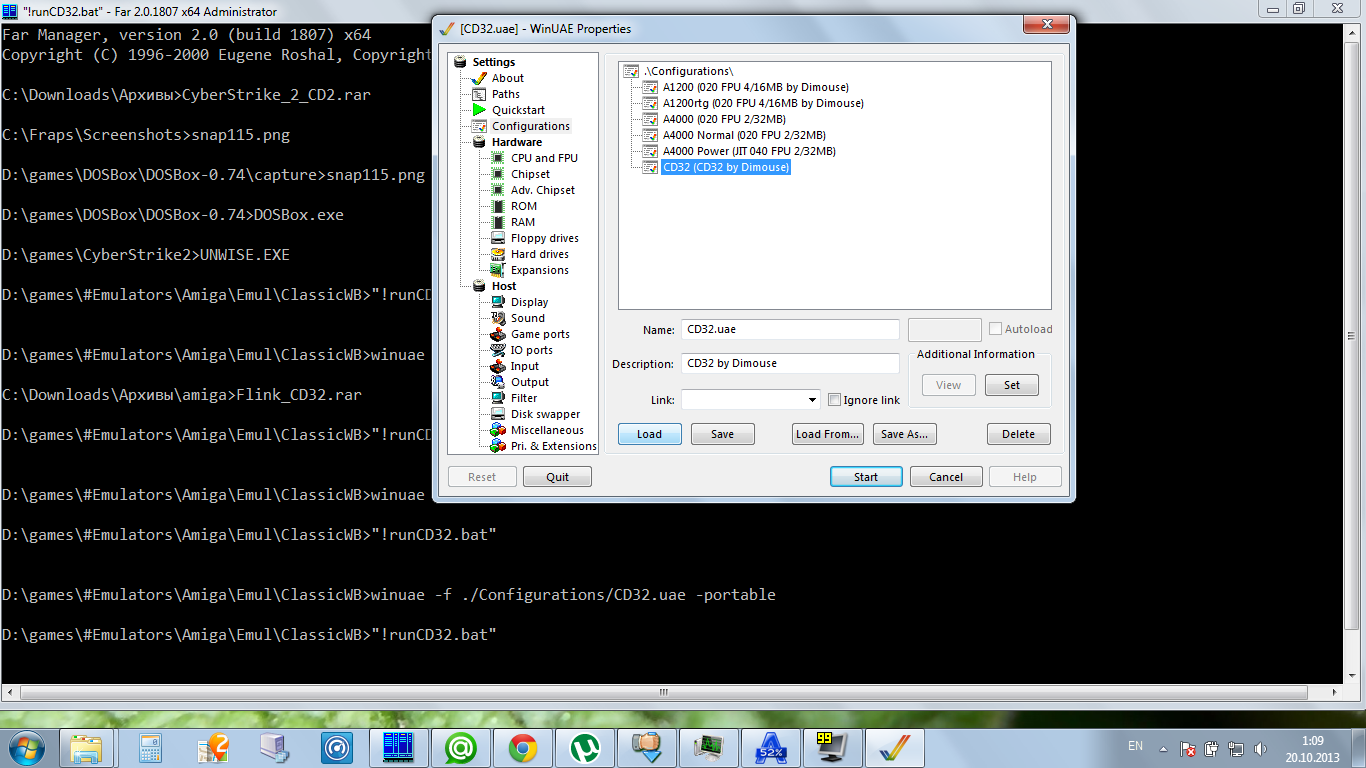The width and height of the screenshot is (1366, 768).
Task: Open Disk swapper icon
Action: coord(500,414)
